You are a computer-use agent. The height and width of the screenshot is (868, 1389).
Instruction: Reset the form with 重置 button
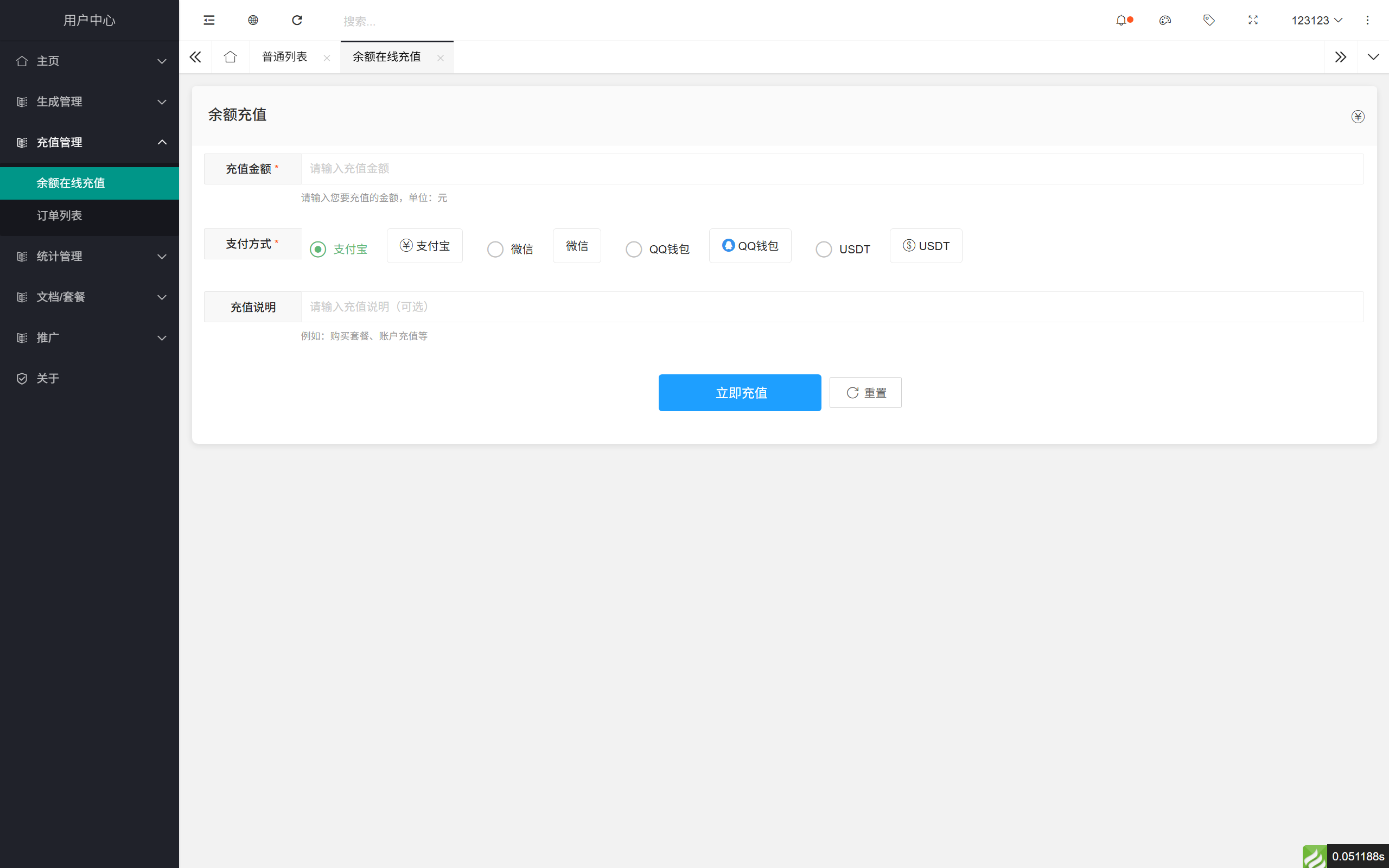click(865, 393)
